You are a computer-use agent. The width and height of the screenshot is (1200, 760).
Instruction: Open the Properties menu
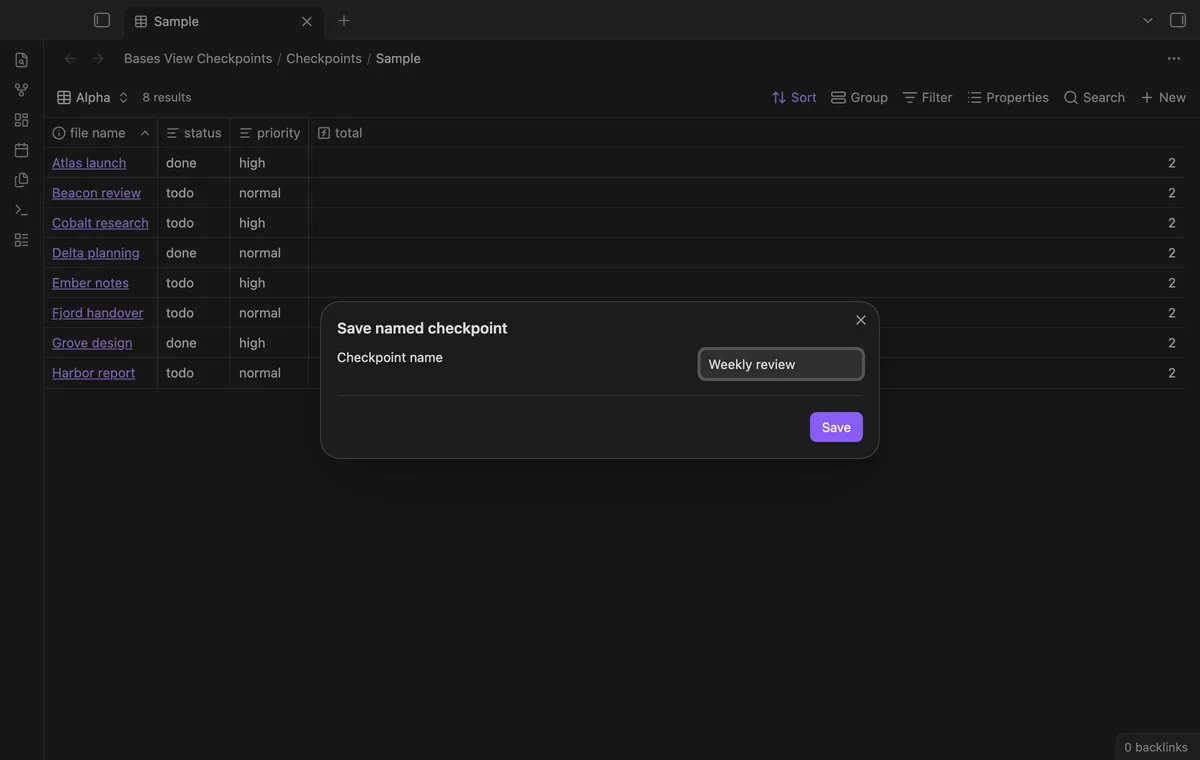1008,97
